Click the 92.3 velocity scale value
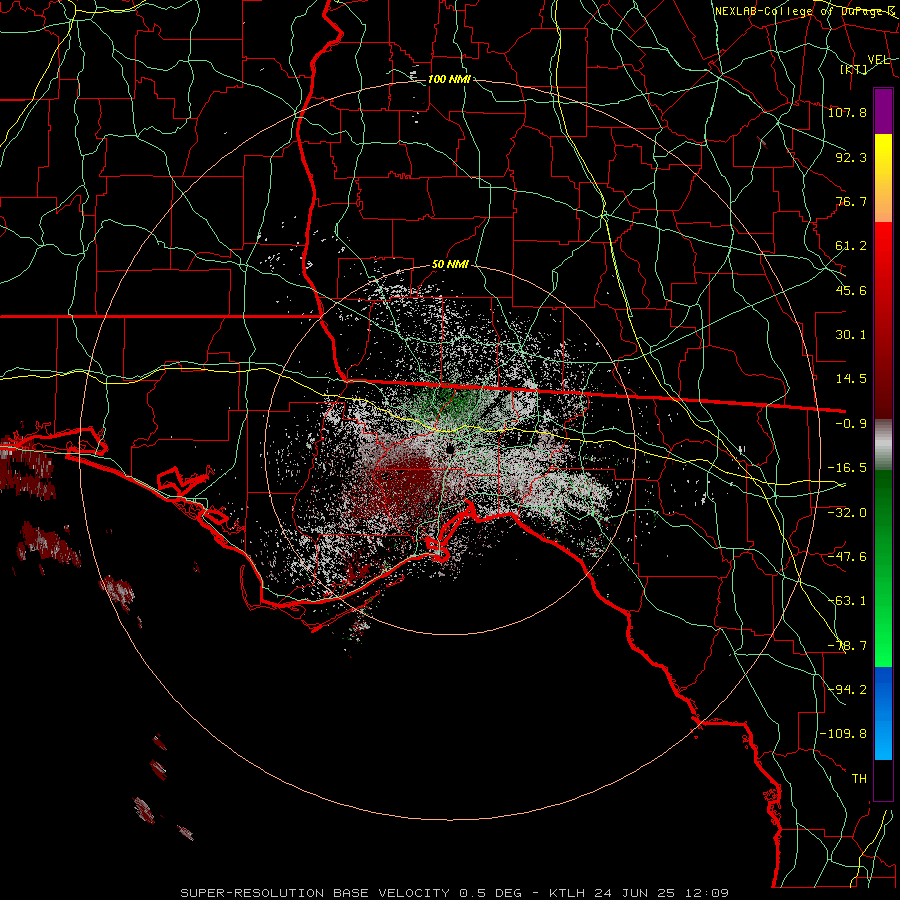 coord(851,157)
